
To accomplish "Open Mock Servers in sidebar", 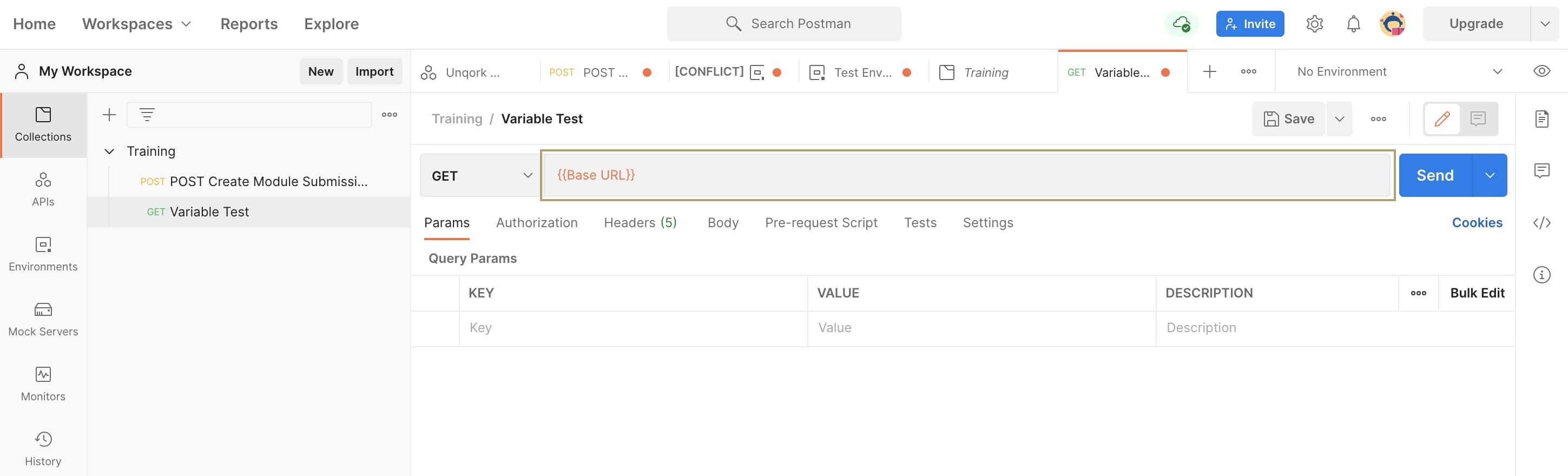I will pyautogui.click(x=43, y=319).
